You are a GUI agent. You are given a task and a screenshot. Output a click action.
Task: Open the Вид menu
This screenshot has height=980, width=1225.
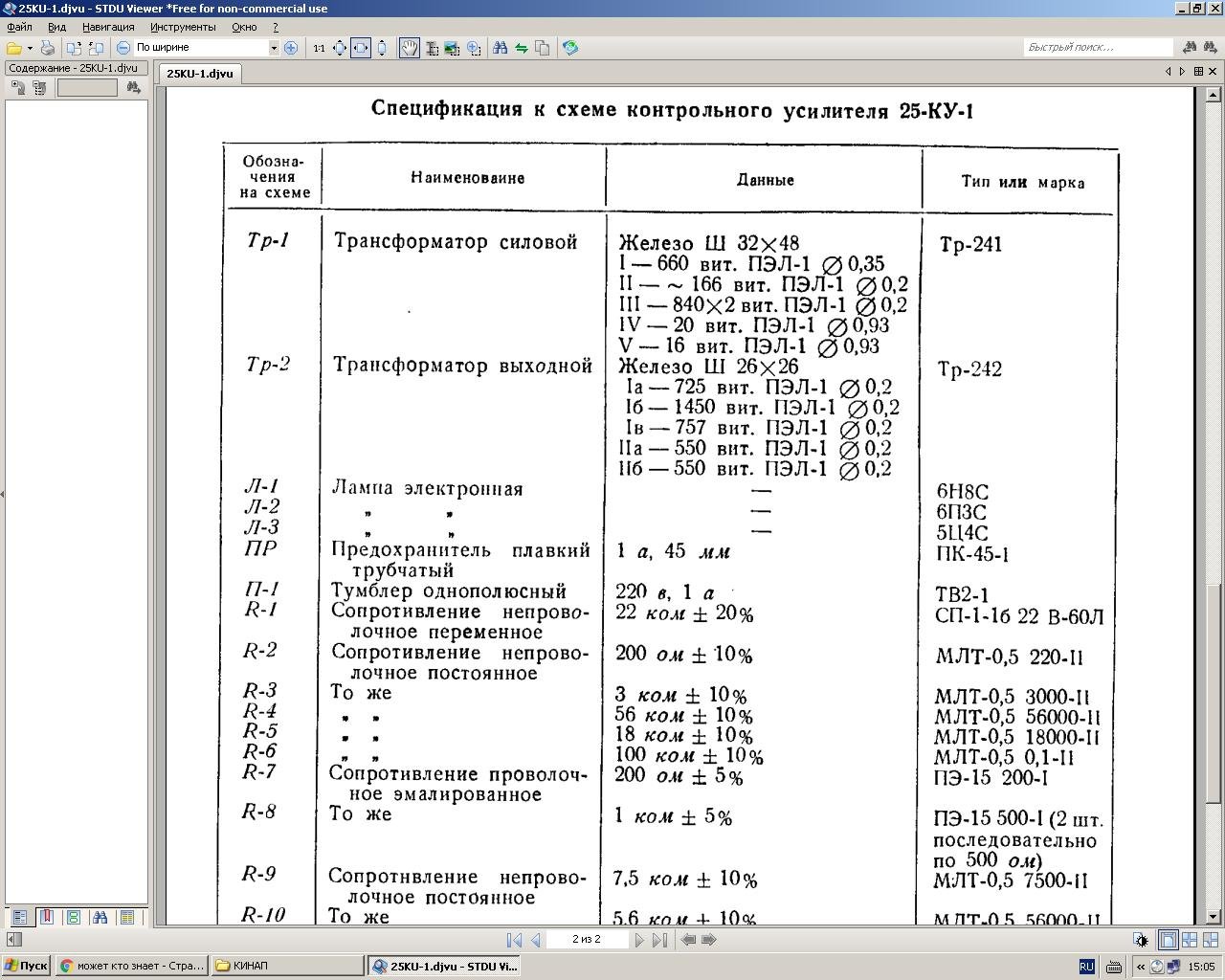[x=56, y=27]
